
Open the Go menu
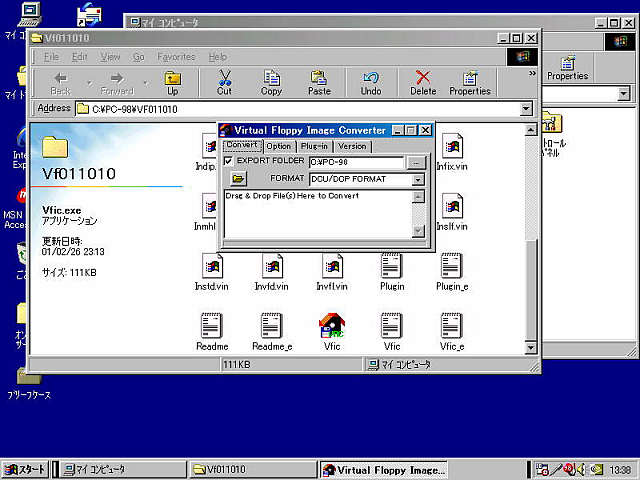(139, 57)
